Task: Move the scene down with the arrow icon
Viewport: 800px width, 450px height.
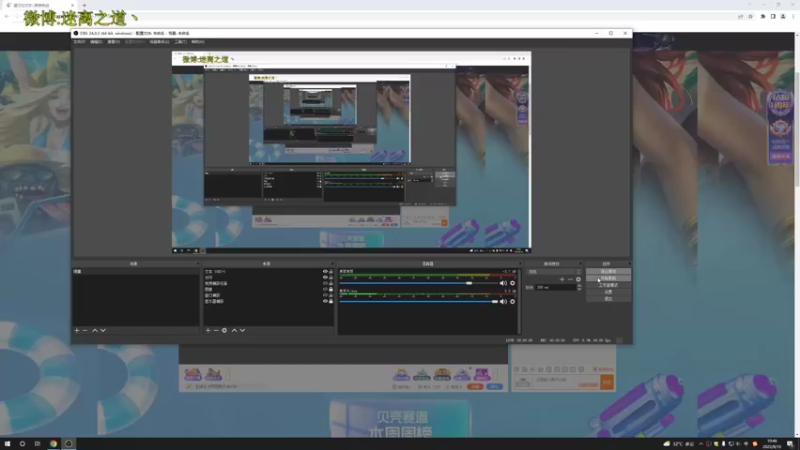Action: click(103, 331)
